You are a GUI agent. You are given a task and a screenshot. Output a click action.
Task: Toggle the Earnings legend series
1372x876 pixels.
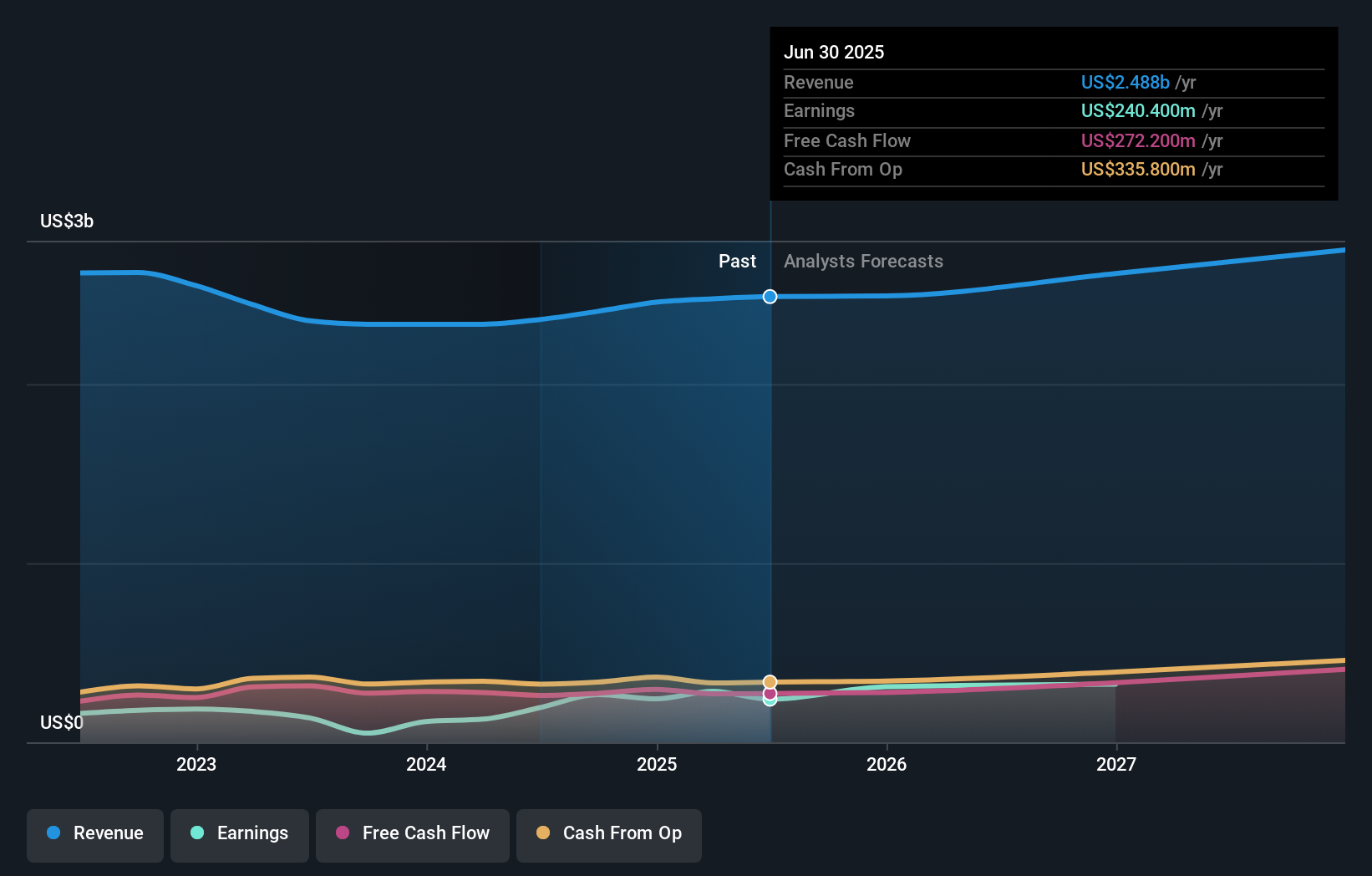point(240,834)
